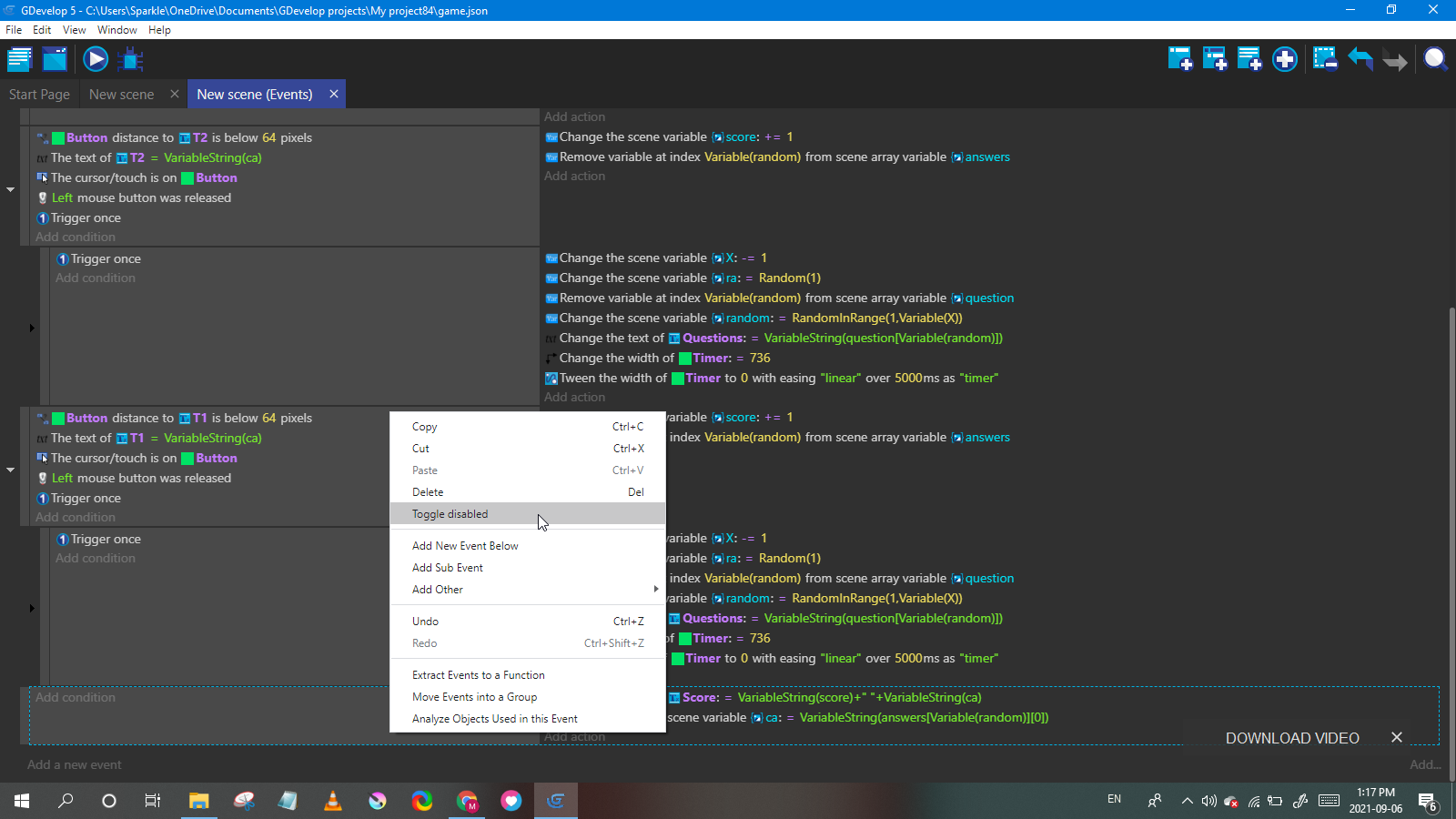Open the scene editor toolbar icon

point(55,60)
